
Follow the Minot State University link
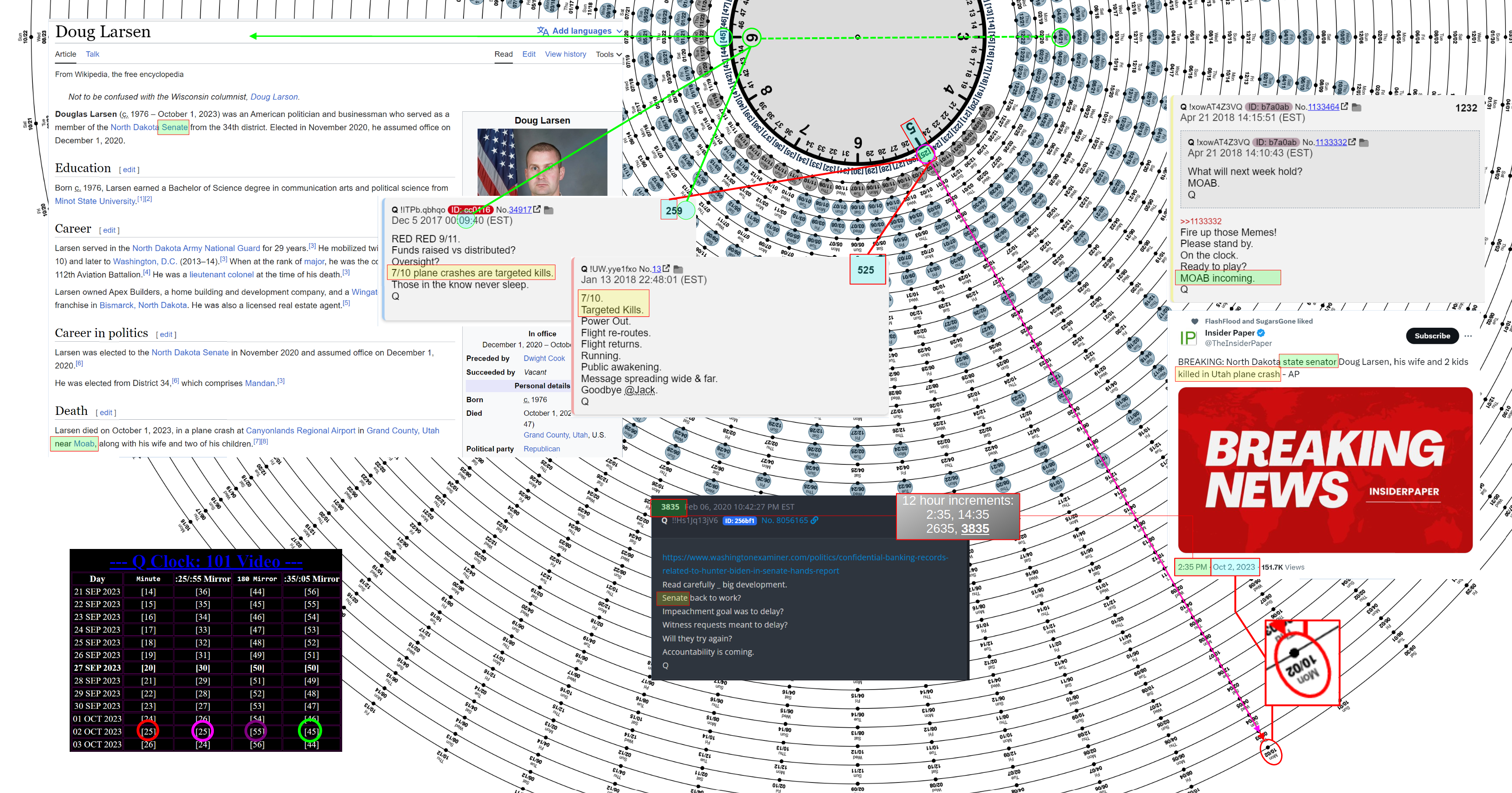click(95, 201)
